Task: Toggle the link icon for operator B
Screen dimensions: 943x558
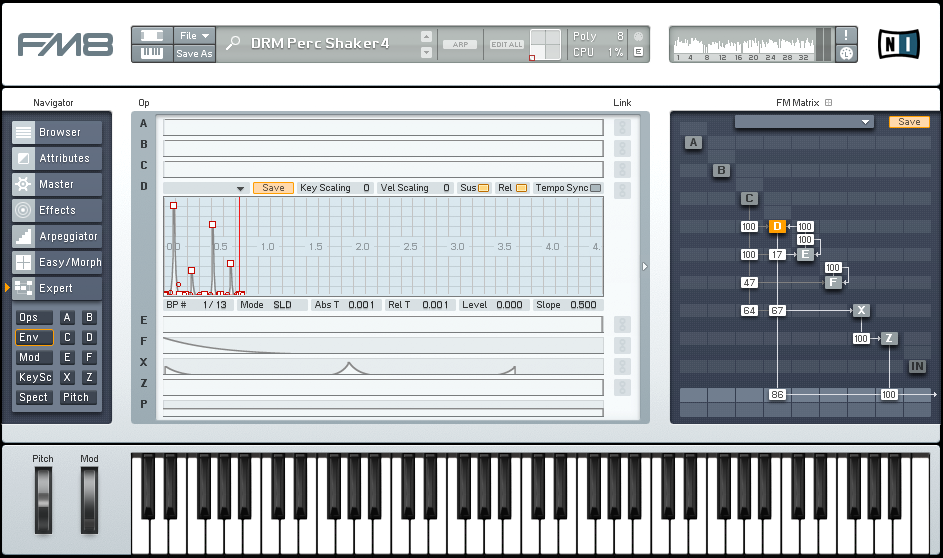Action: click(x=622, y=148)
